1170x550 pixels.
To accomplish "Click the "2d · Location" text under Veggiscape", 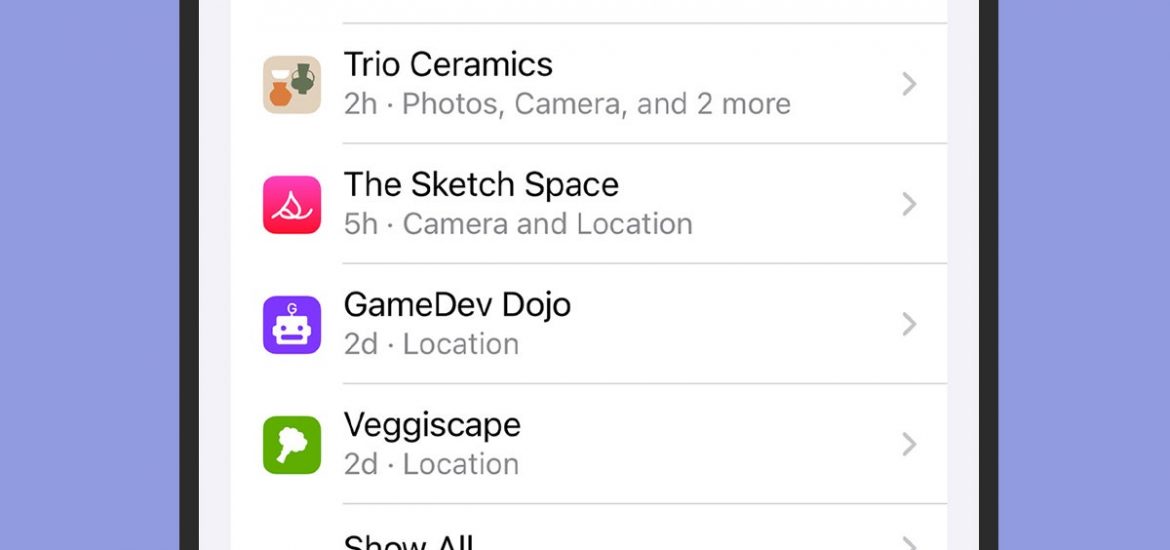I will (x=431, y=465).
